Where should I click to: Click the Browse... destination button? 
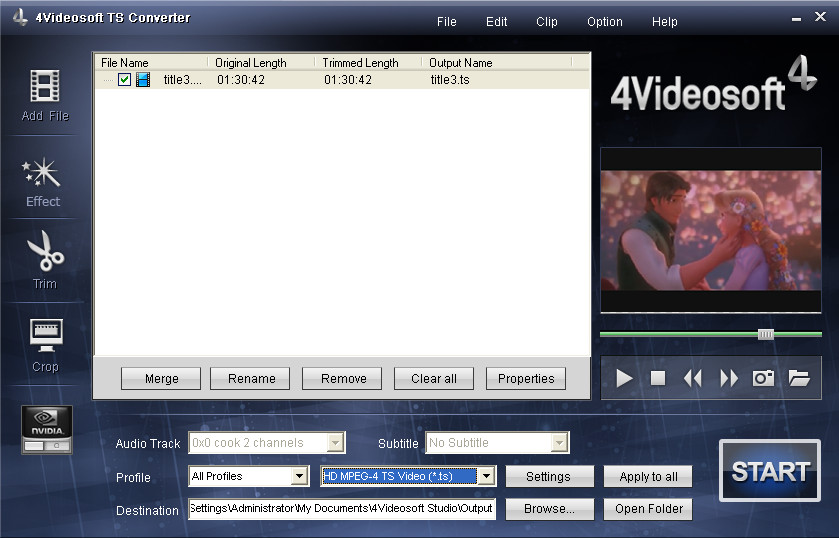(550, 509)
